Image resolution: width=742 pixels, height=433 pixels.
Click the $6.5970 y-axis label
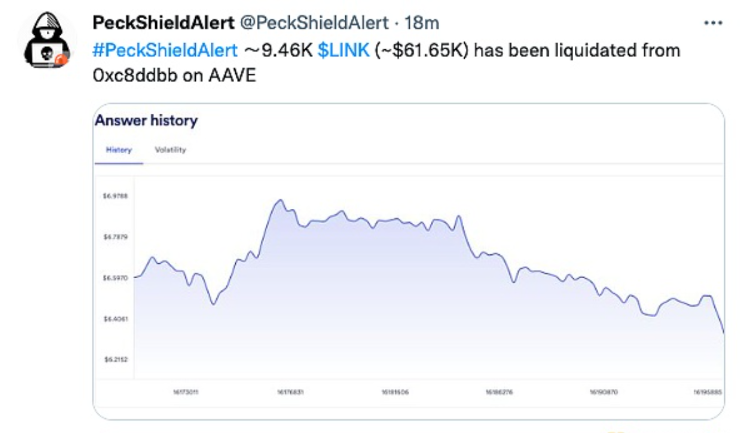click(x=115, y=277)
